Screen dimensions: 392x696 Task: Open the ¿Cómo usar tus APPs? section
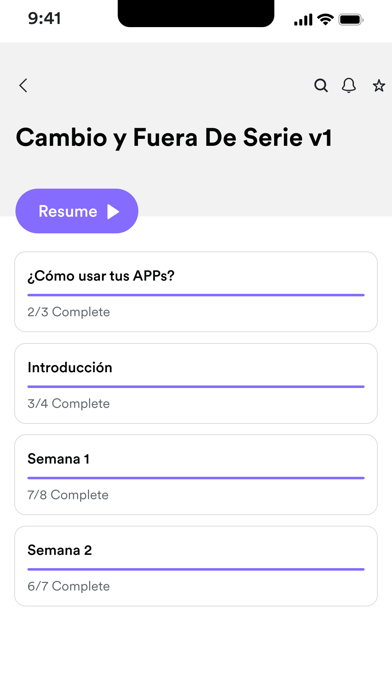click(196, 292)
